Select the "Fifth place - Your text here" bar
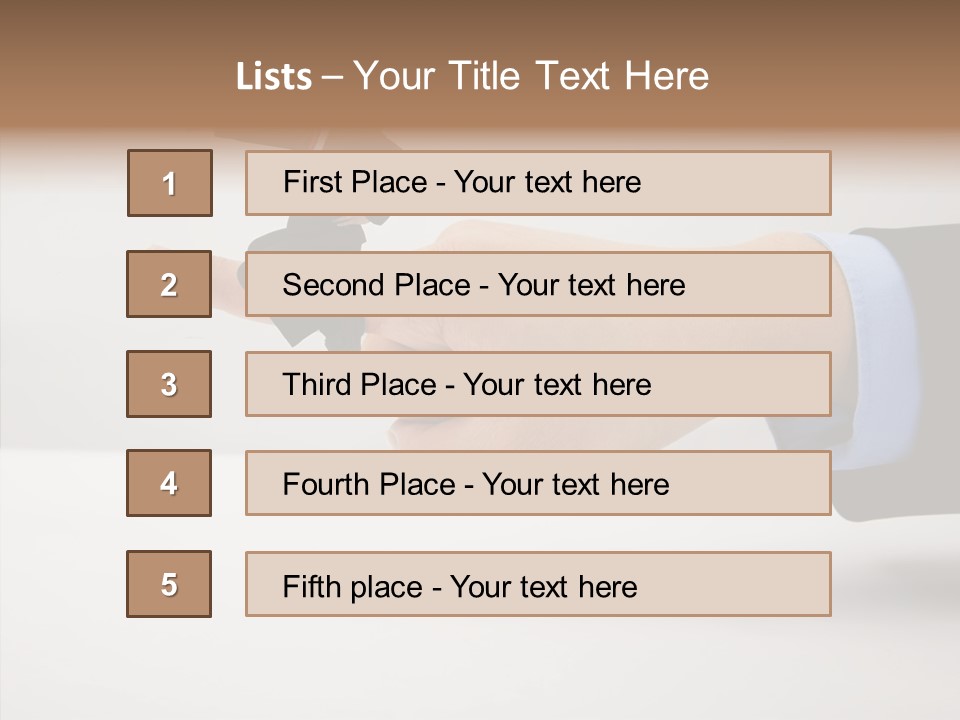Viewport: 960px width, 720px height. coord(538,584)
